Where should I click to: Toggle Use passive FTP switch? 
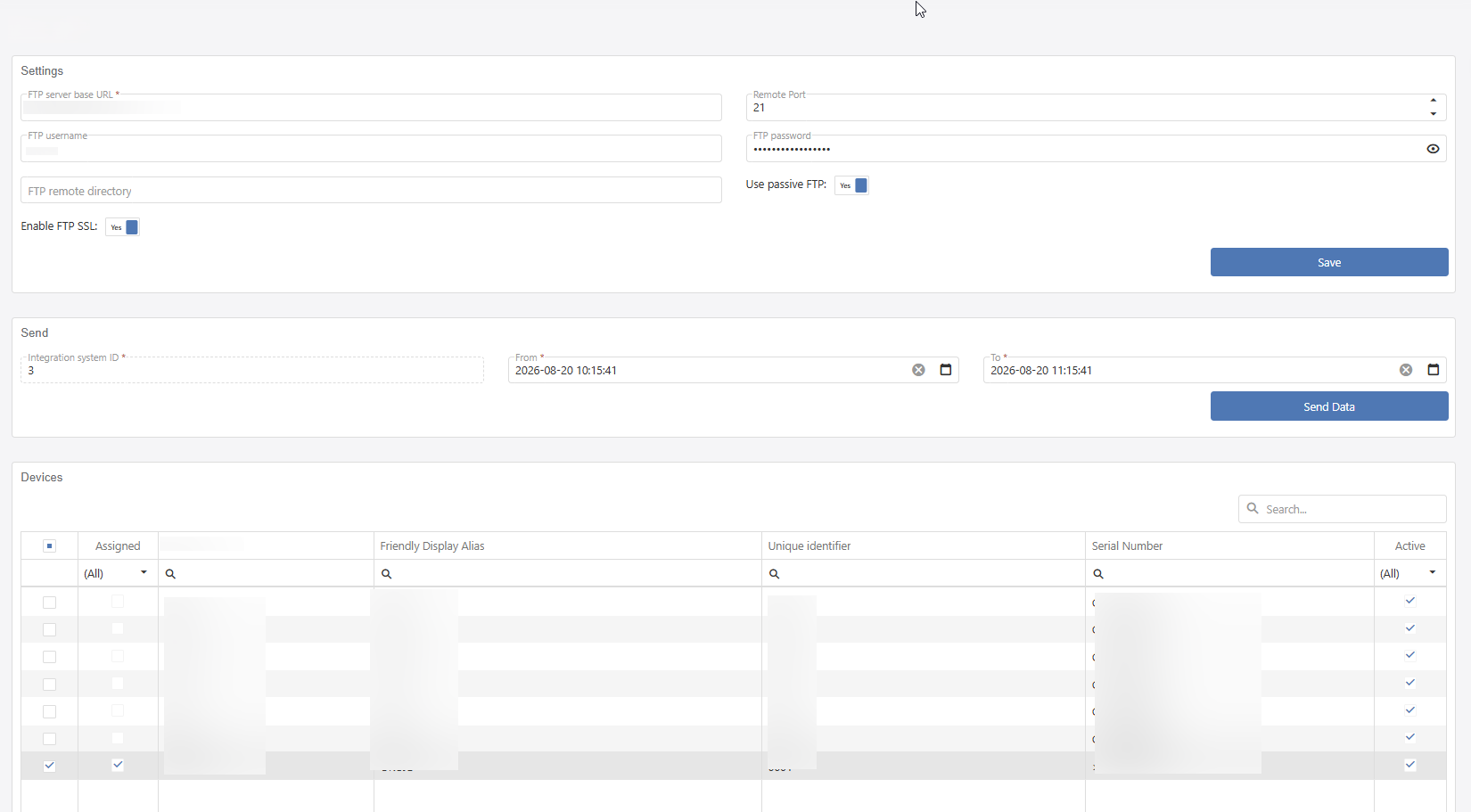851,185
